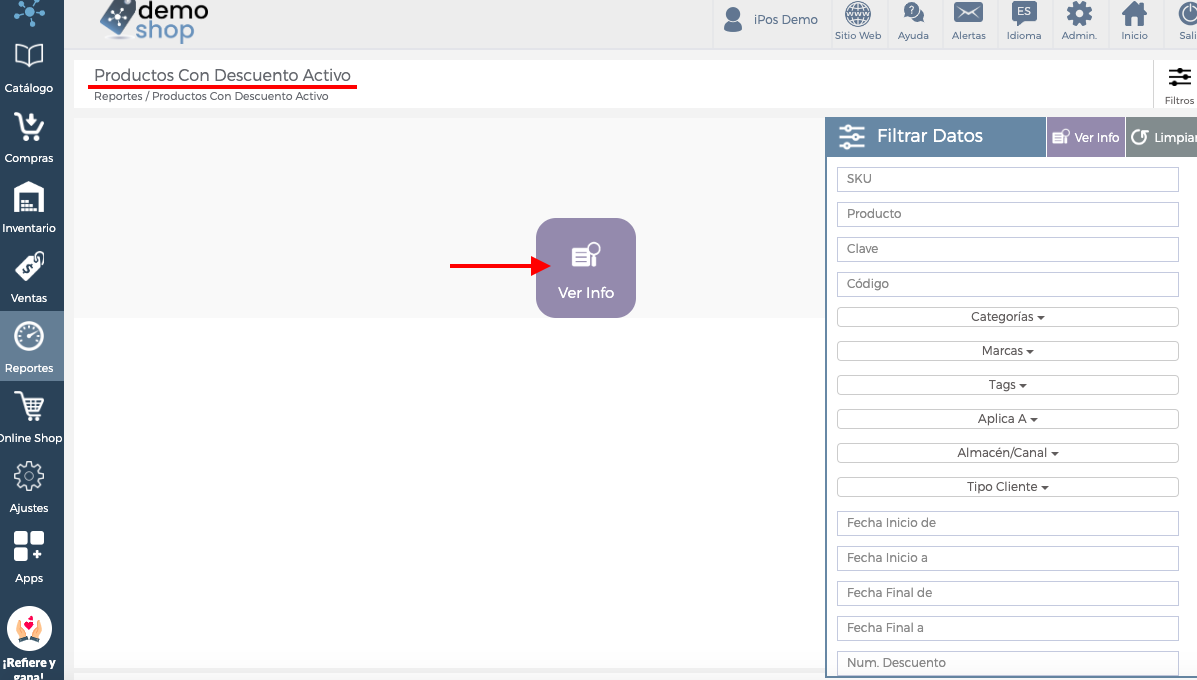Focus the Fecha Inicio a field
The height and width of the screenshot is (680, 1197).
[x=1008, y=559]
